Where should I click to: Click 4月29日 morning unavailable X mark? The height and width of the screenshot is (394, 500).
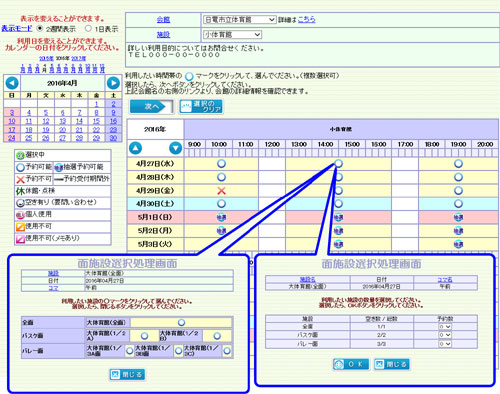pos(221,191)
